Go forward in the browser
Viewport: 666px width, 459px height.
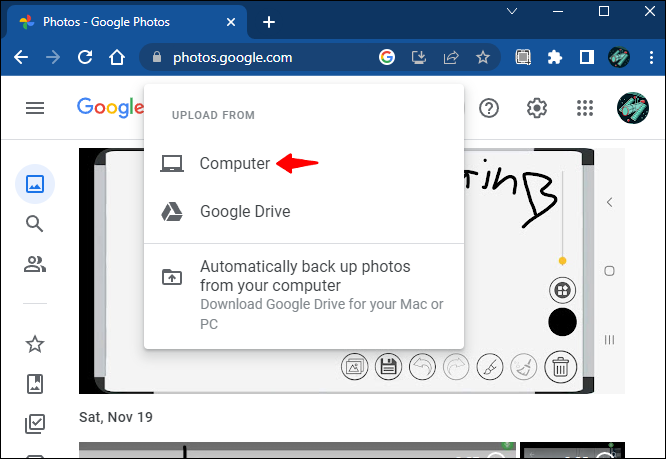(x=53, y=57)
